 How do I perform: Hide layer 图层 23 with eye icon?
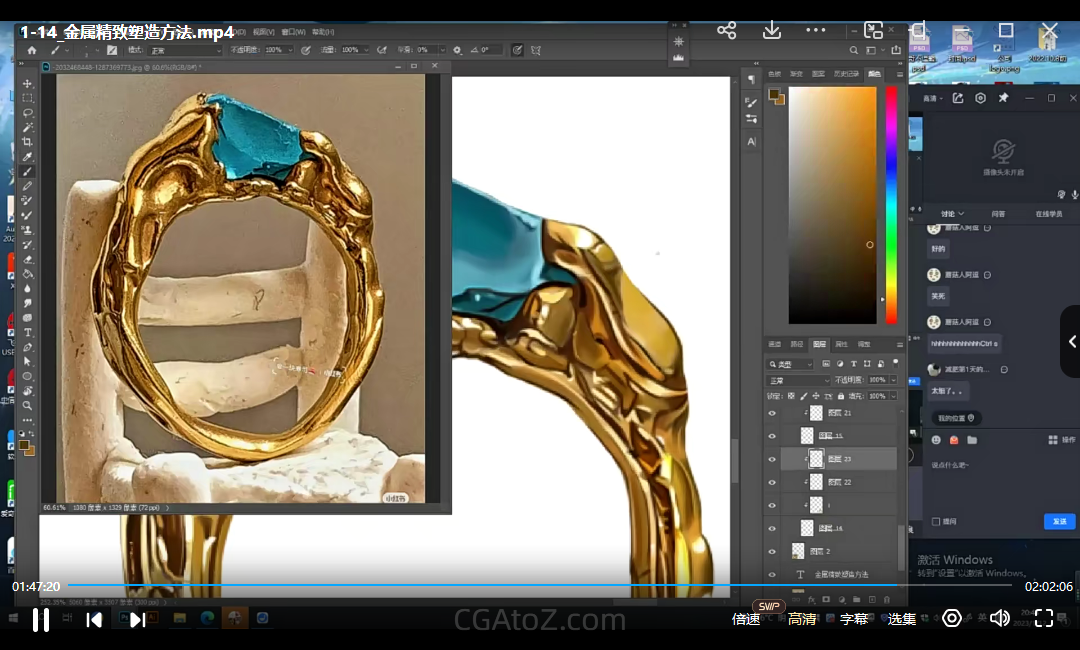(771, 459)
